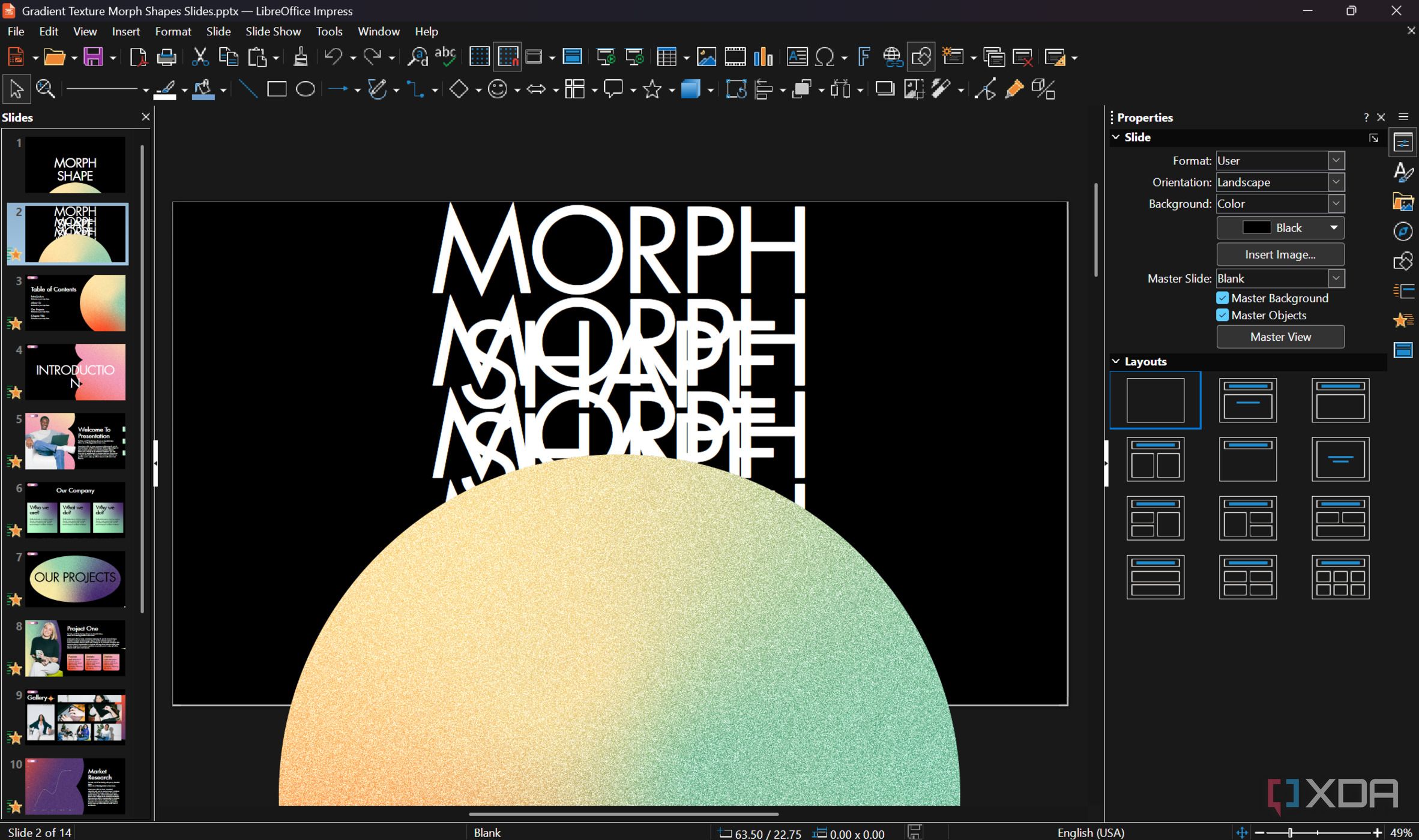Uncheck Master Objects checkbox

point(1223,315)
